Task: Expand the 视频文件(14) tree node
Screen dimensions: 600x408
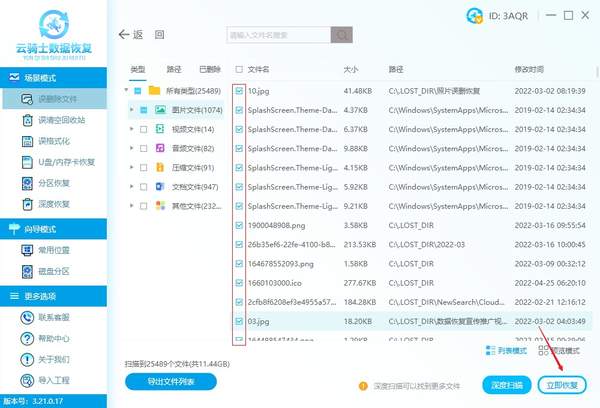Action: (x=132, y=129)
